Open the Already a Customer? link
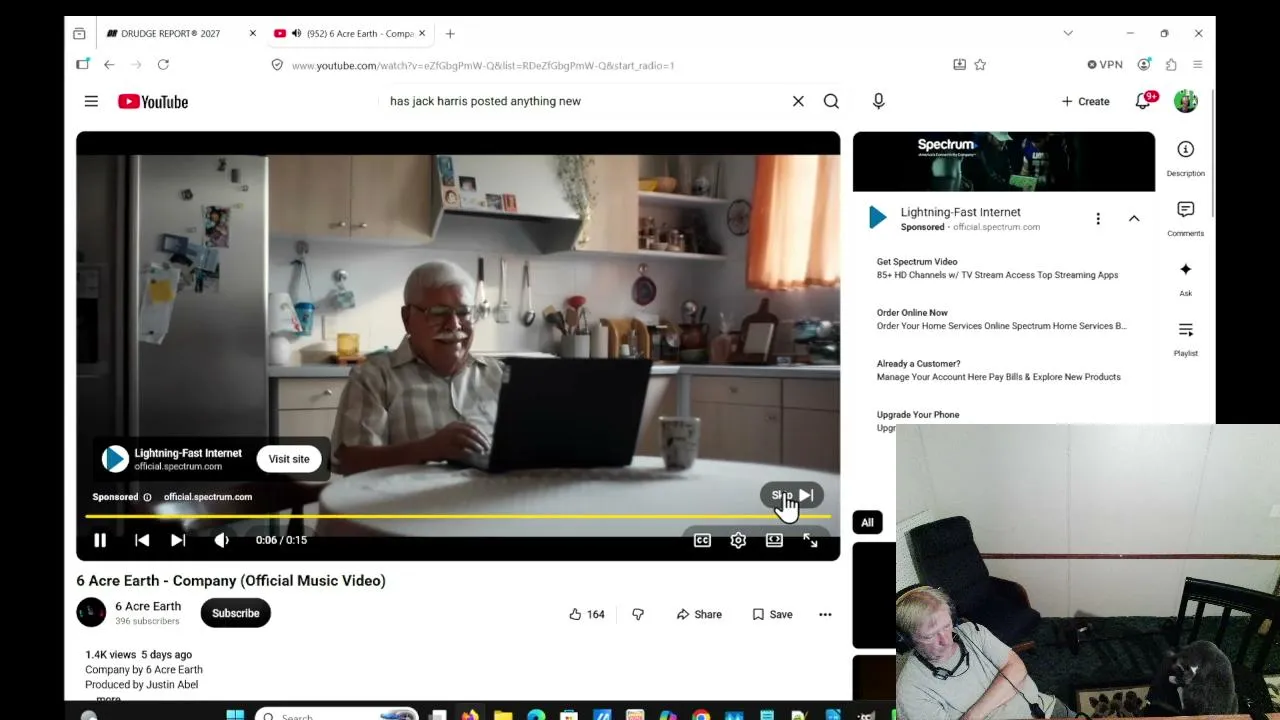The width and height of the screenshot is (1280, 720). point(918,364)
